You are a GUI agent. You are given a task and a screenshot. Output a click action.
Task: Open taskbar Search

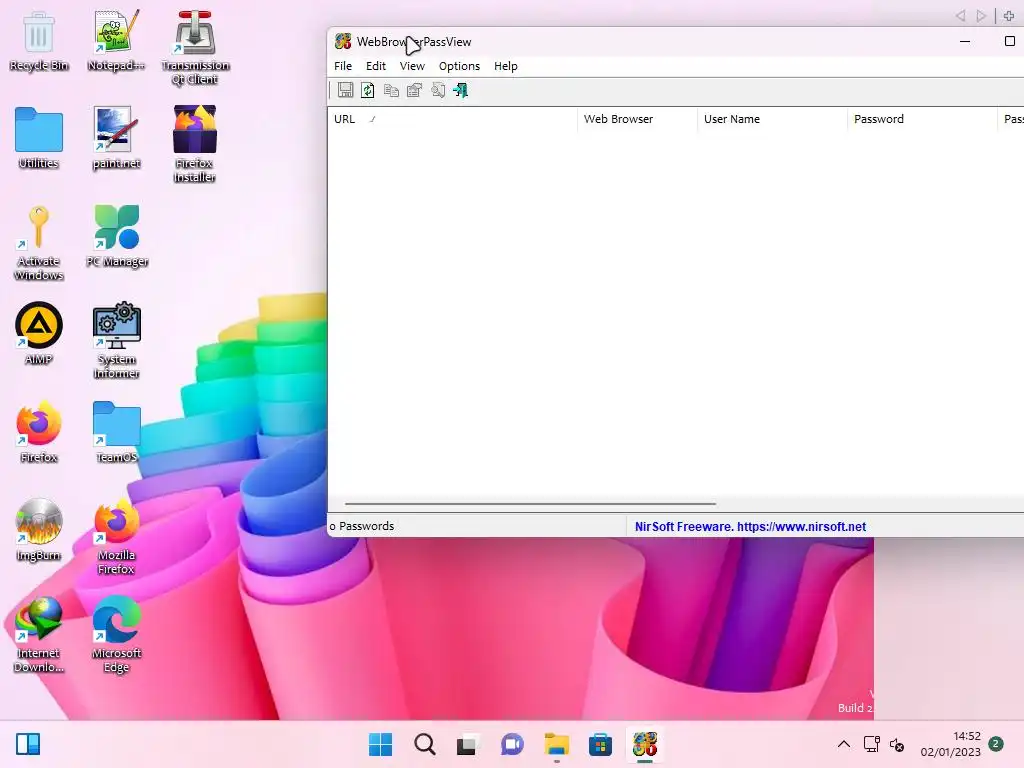pyautogui.click(x=424, y=744)
